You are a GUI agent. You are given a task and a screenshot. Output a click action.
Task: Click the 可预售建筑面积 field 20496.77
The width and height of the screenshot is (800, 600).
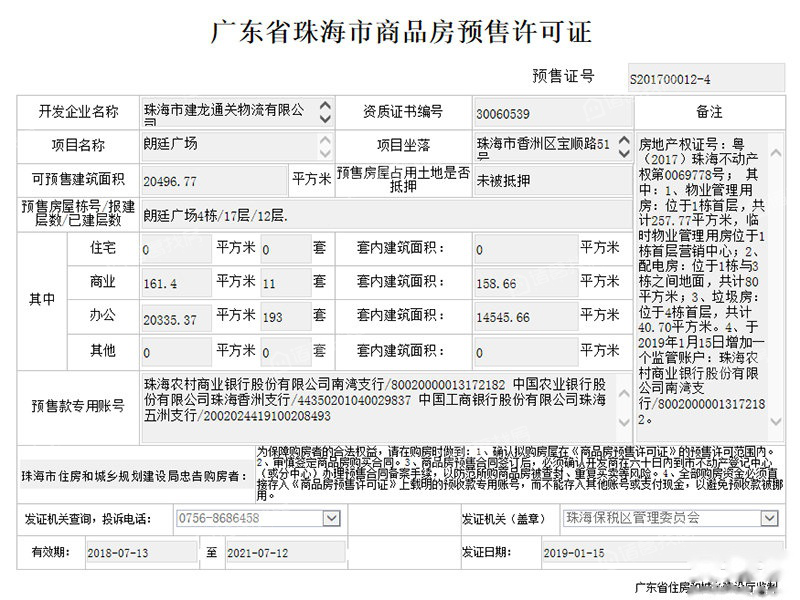coord(214,181)
